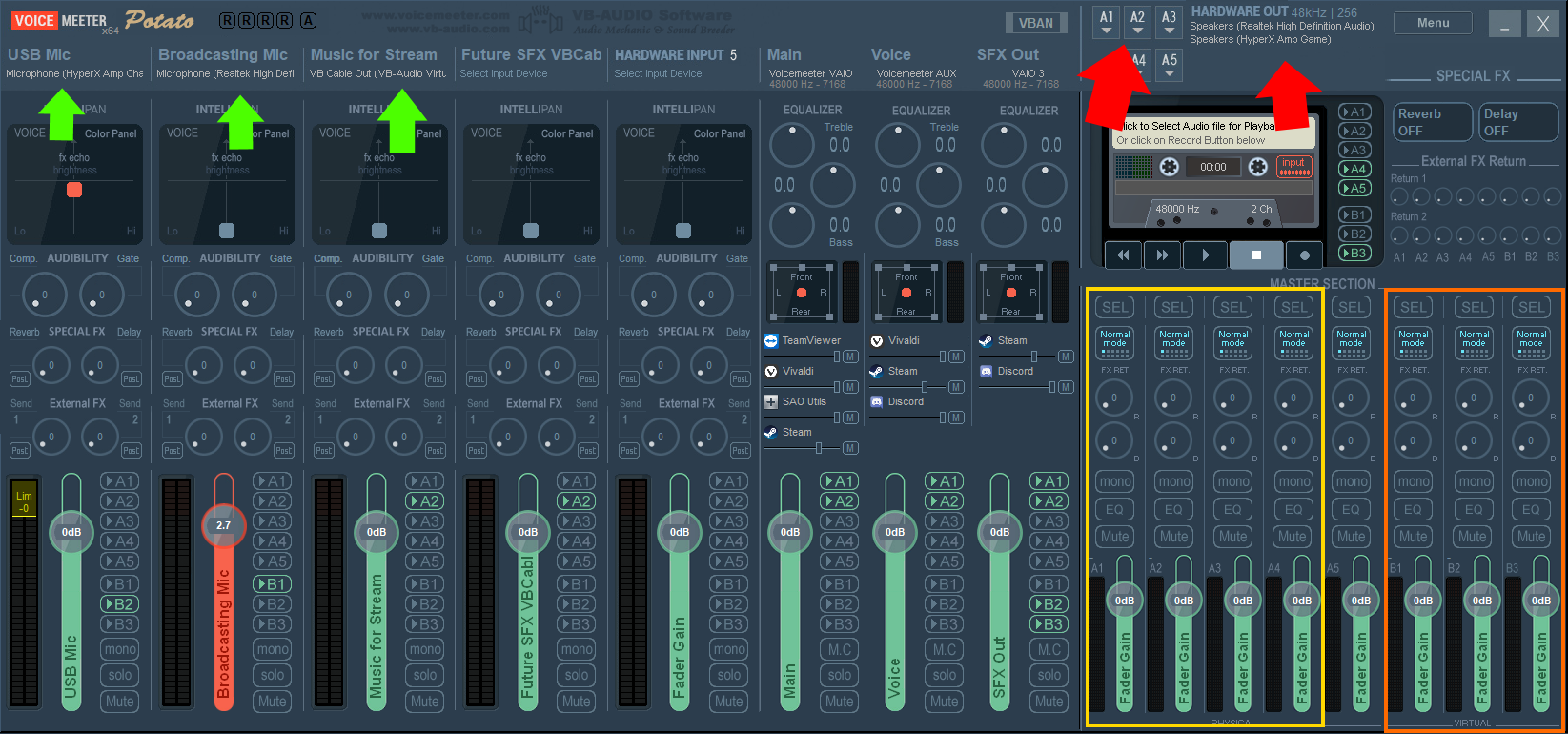Click the SAO Utils app icon under Main
The width and height of the screenshot is (1568, 734).
click(771, 401)
